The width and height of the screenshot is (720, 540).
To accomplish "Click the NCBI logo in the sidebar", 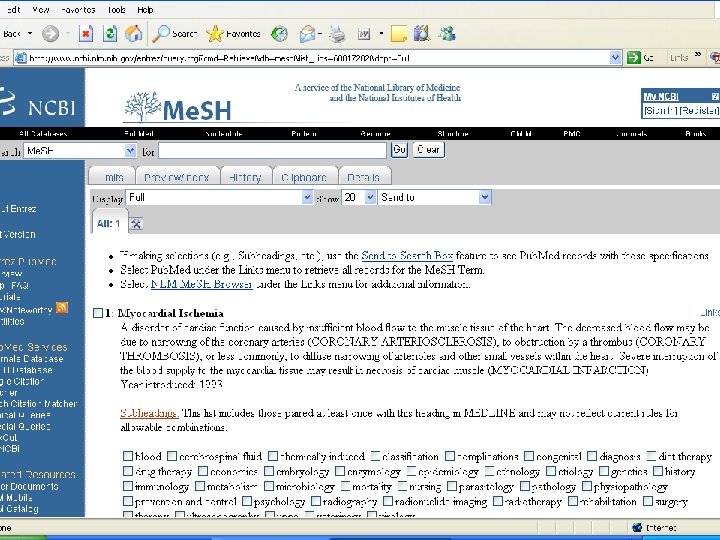I will (38, 102).
